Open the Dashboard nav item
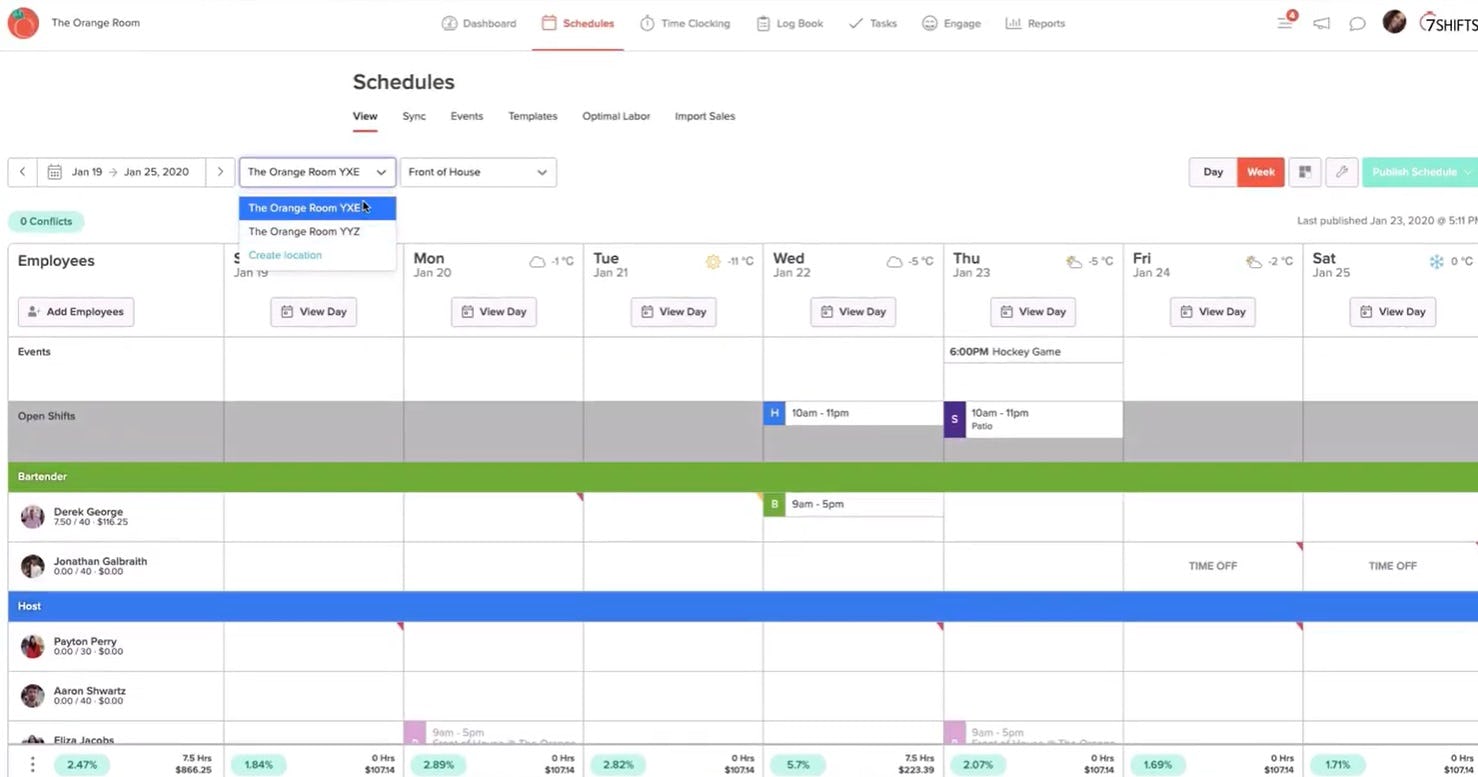The height and width of the screenshot is (777, 1478). pyautogui.click(x=479, y=23)
